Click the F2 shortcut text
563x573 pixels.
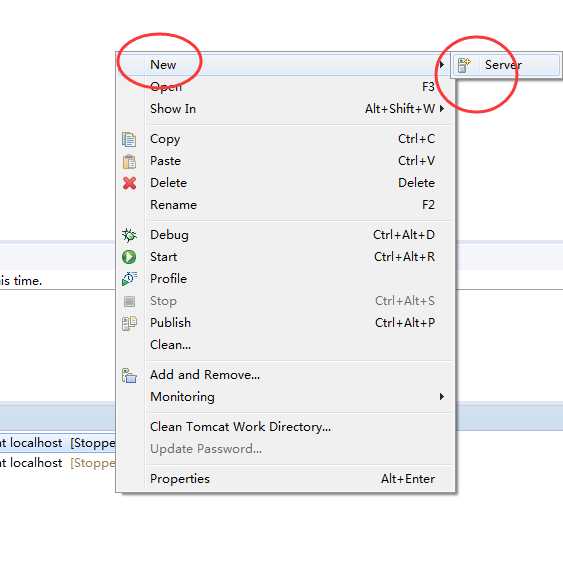pos(428,205)
